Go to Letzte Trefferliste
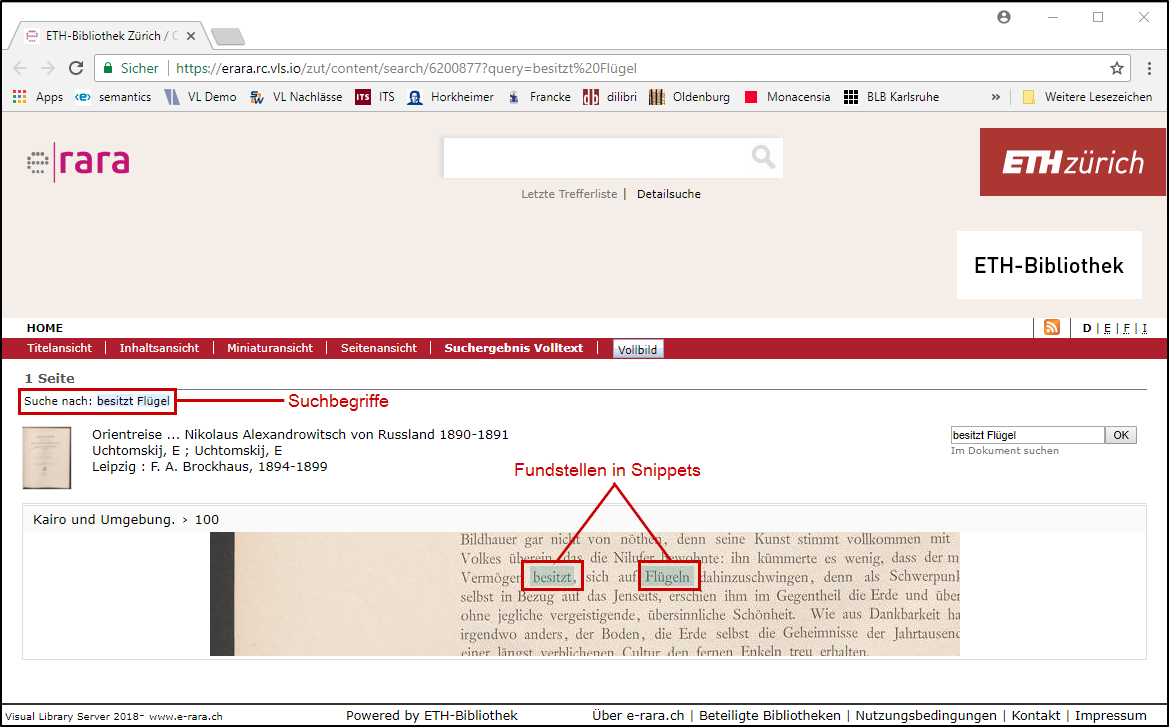 [x=569, y=194]
